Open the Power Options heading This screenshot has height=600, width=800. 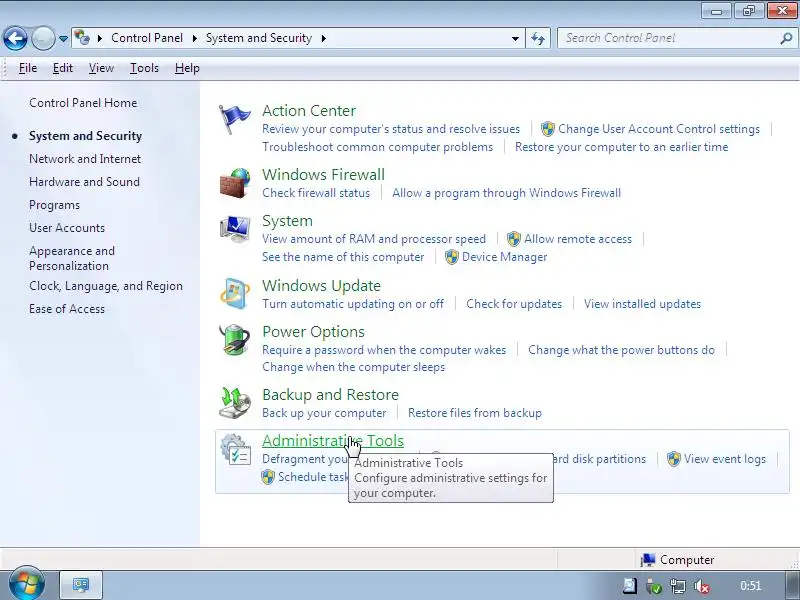pyautogui.click(x=313, y=332)
